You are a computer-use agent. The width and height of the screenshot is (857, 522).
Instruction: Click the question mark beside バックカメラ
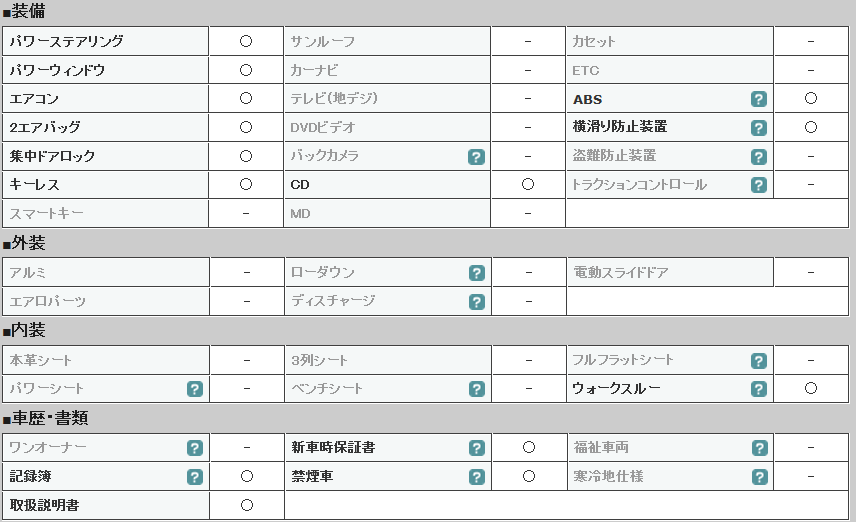point(477,157)
